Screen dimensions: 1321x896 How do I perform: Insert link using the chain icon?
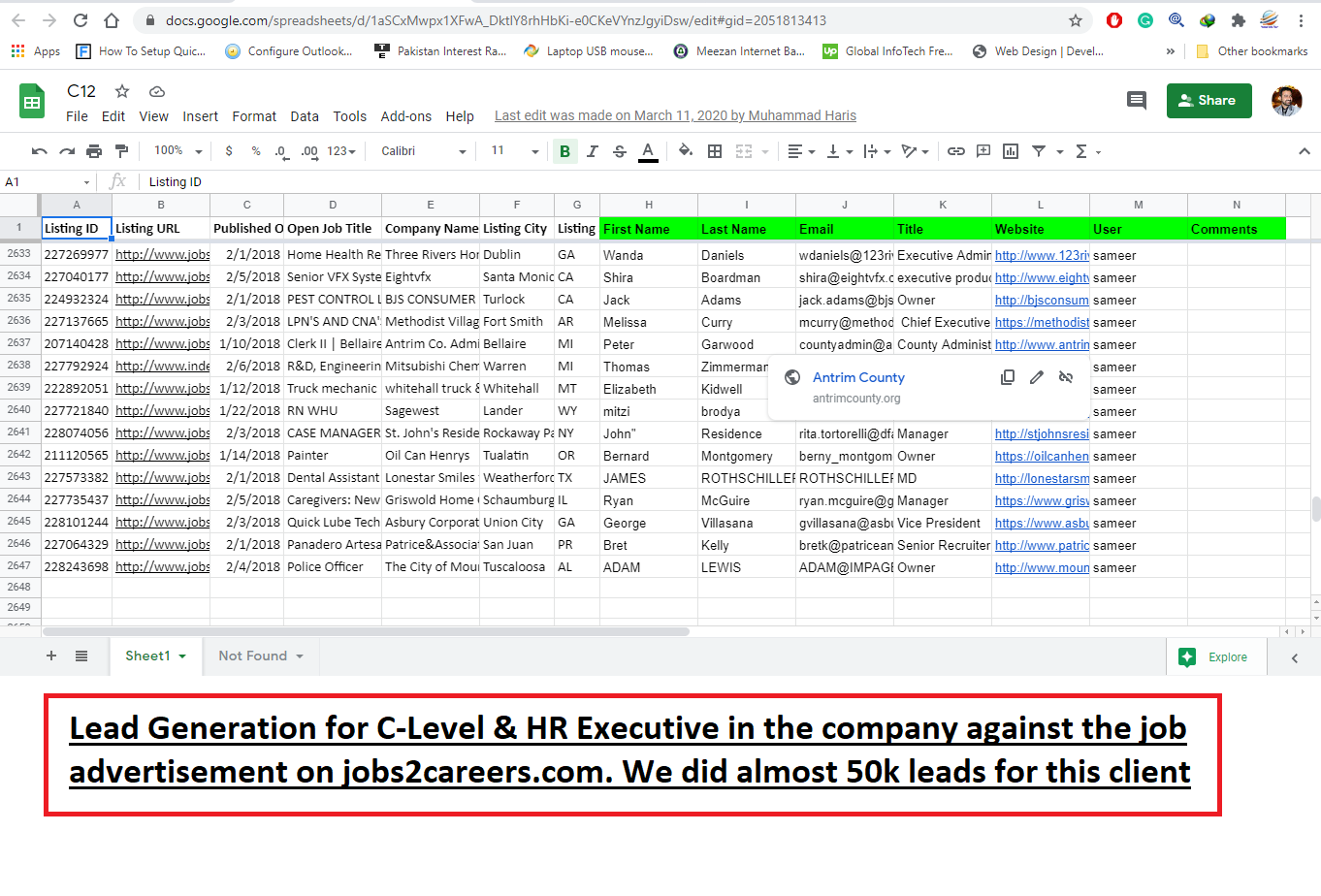pos(956,151)
